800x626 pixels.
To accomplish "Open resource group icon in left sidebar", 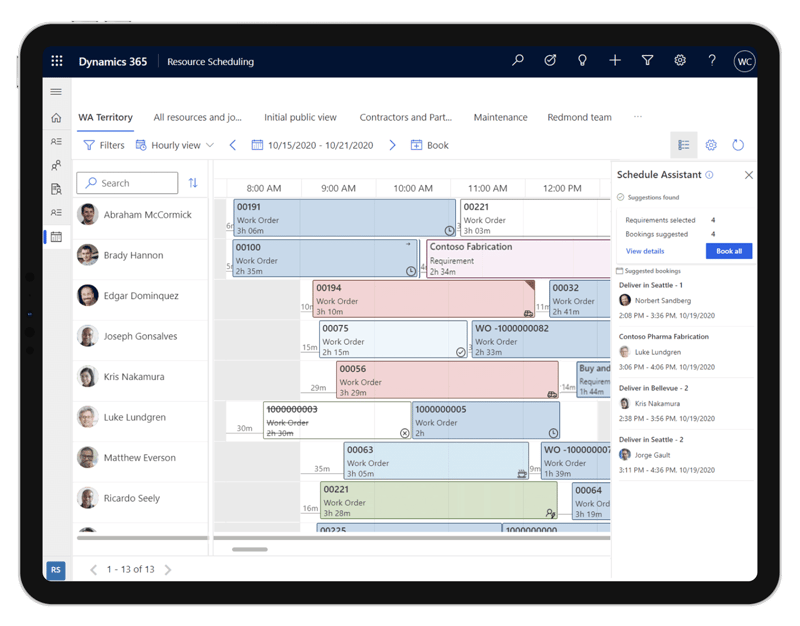I will [x=56, y=165].
